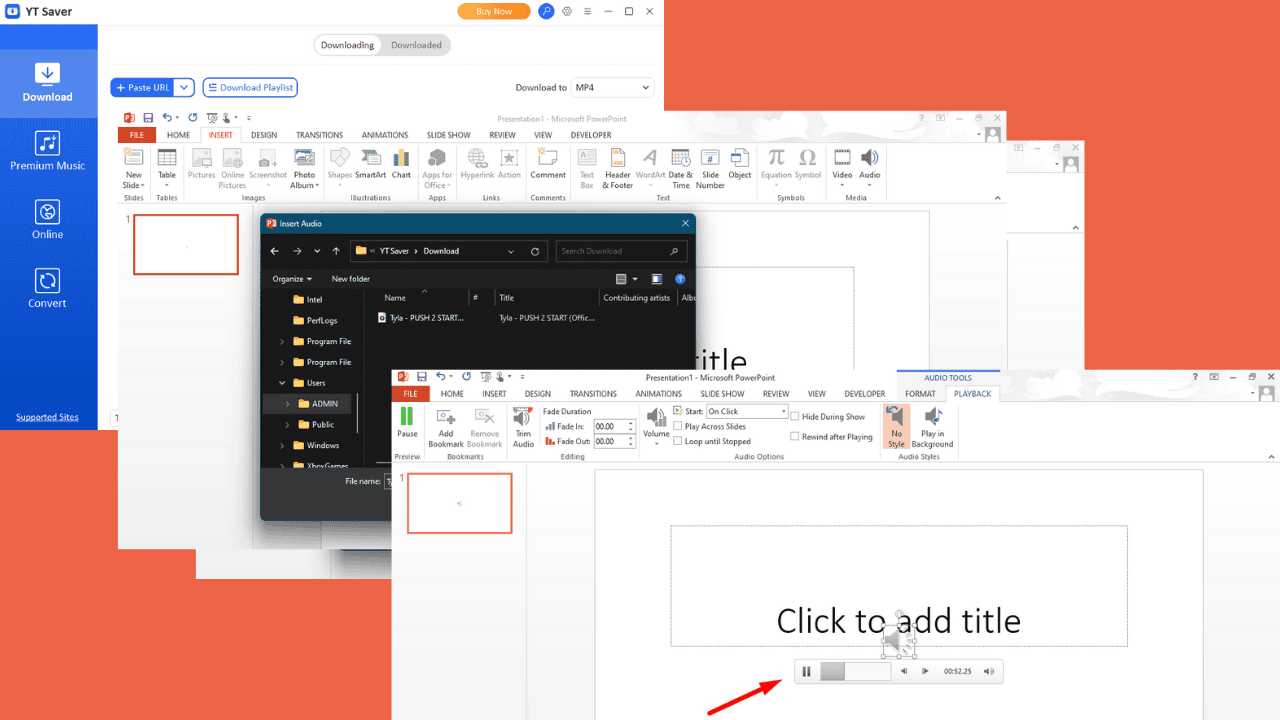Click the Download Playlist button
Image resolution: width=1280 pixels, height=720 pixels.
tap(250, 88)
